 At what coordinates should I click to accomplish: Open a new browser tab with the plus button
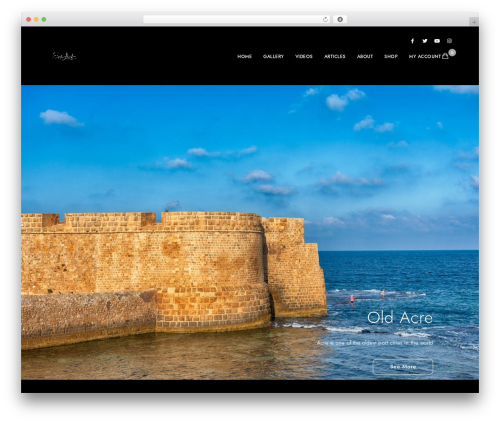[x=474, y=22]
